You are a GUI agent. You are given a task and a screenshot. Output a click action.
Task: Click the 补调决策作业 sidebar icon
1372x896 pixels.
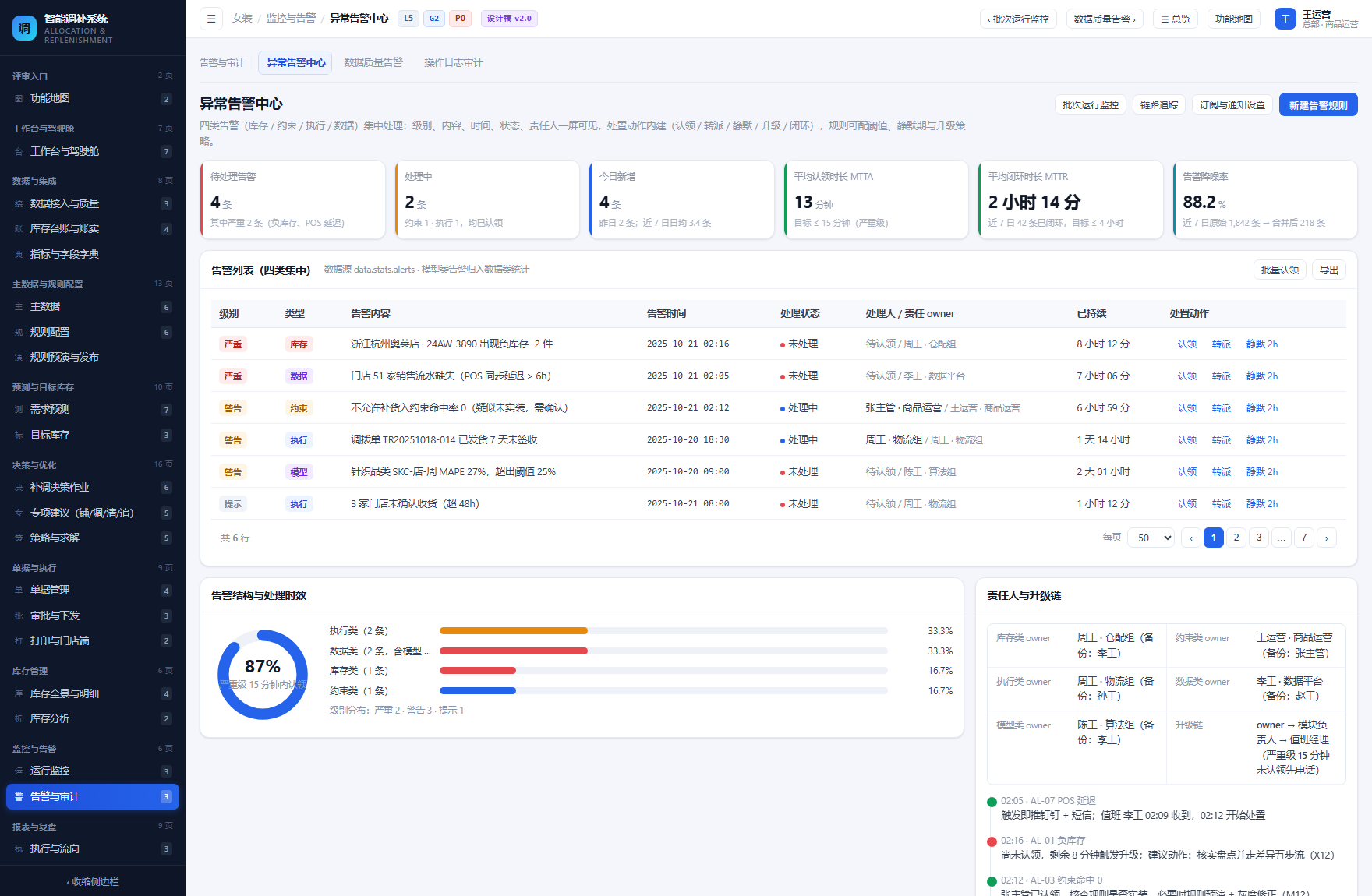(19, 488)
